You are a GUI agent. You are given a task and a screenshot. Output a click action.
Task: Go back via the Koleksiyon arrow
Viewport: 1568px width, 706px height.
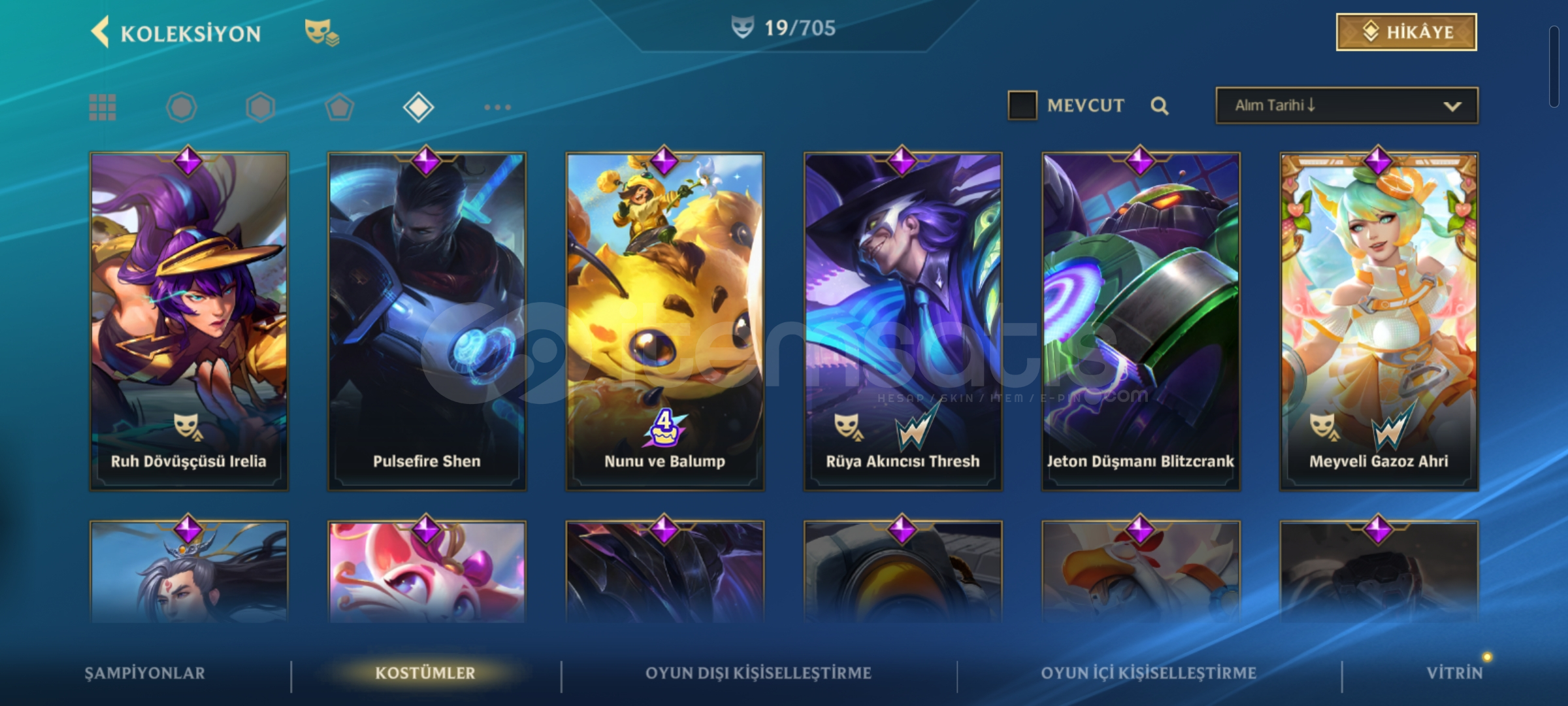click(x=100, y=32)
